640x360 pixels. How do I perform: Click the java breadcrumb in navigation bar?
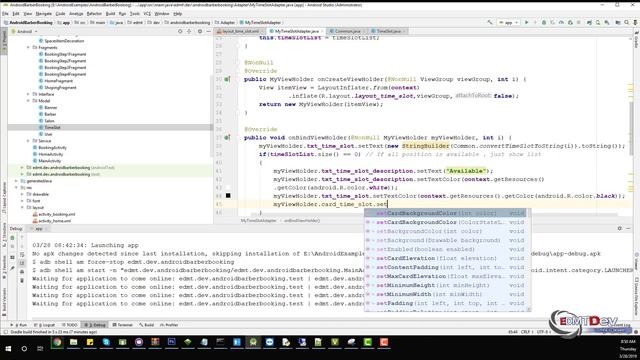(116, 22)
